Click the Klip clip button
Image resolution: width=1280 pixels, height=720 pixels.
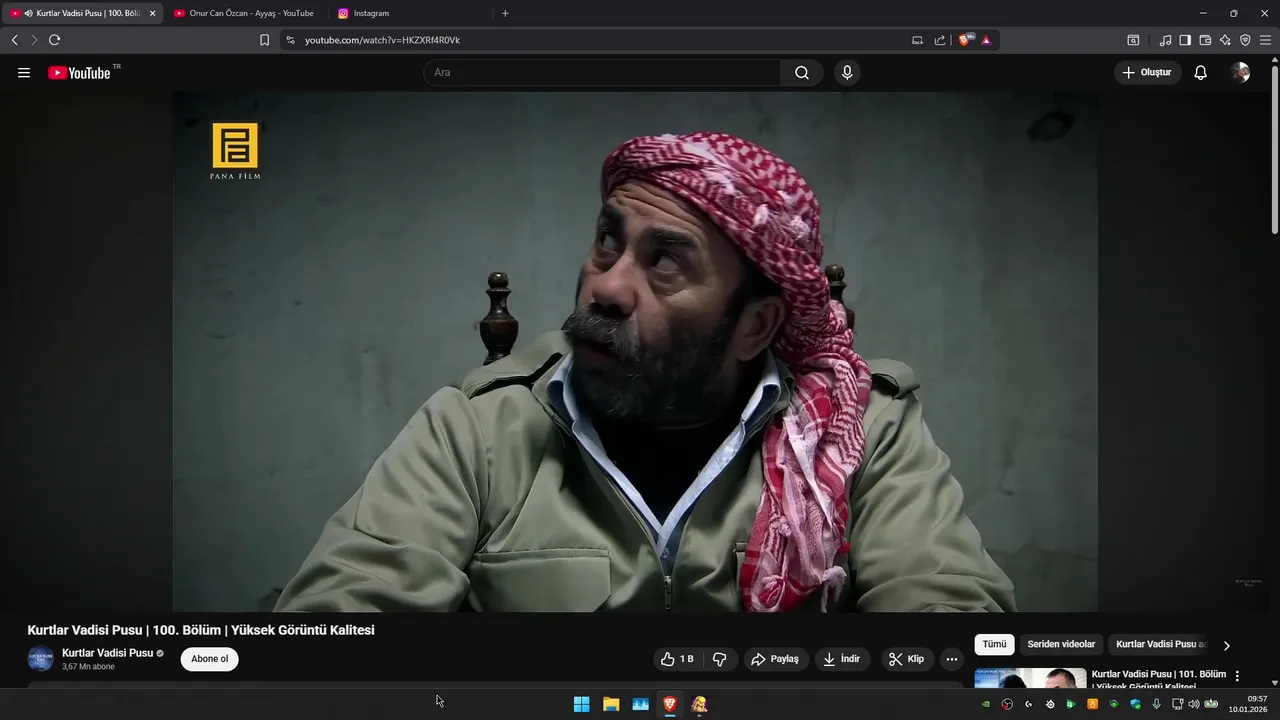click(x=907, y=659)
